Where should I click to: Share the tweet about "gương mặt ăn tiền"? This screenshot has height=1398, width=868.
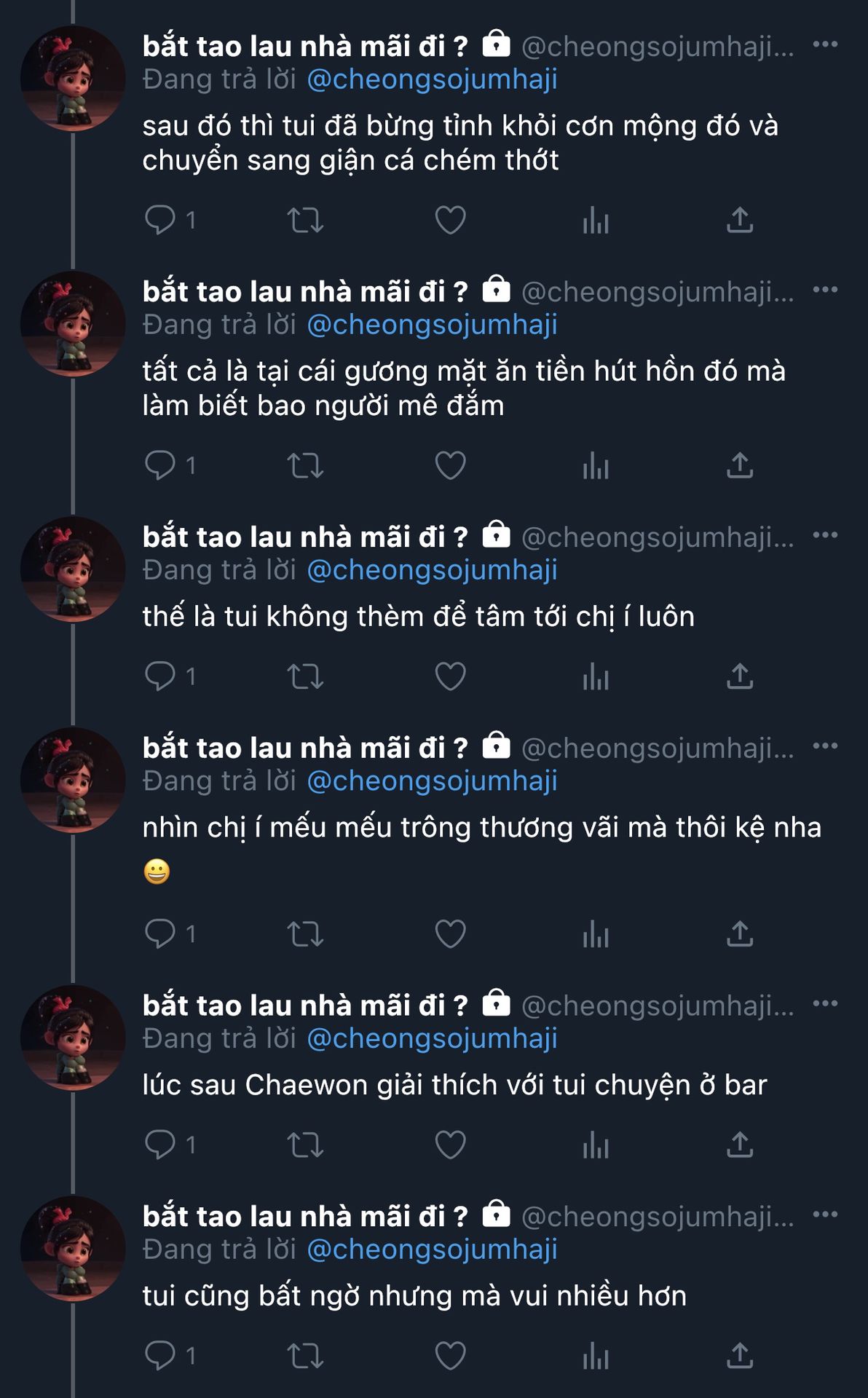click(739, 465)
